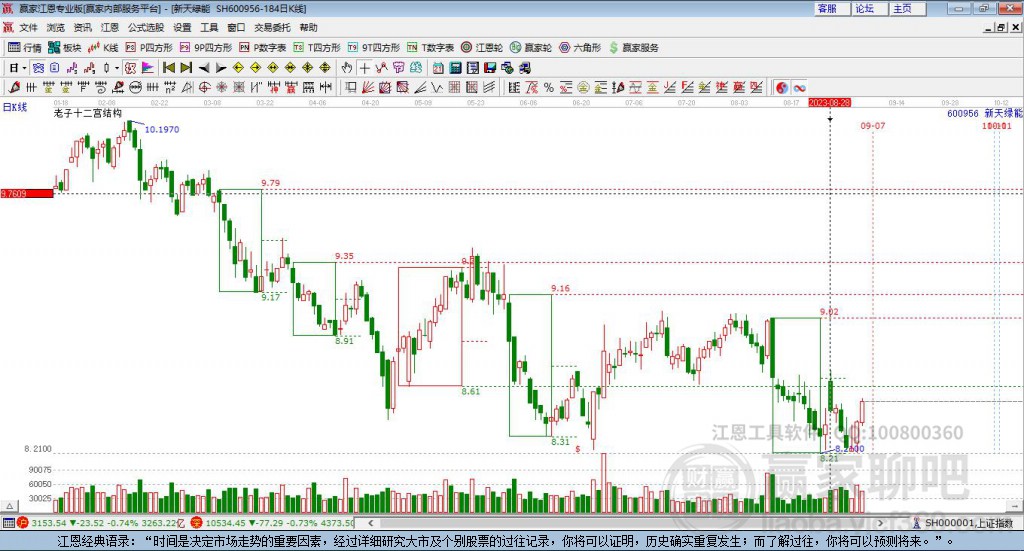Open the T四方形 tool

coord(317,48)
